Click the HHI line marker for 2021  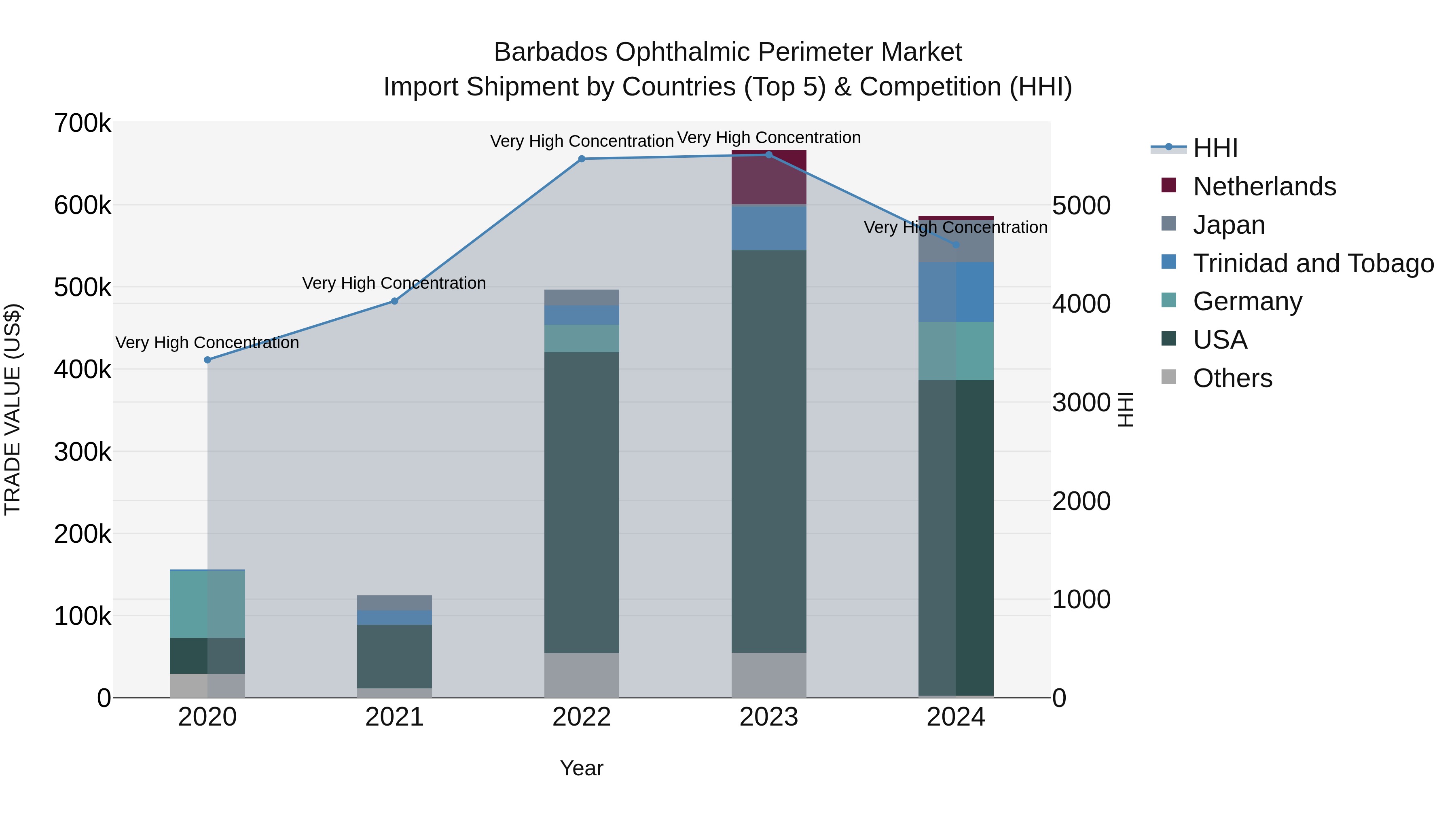point(394,301)
